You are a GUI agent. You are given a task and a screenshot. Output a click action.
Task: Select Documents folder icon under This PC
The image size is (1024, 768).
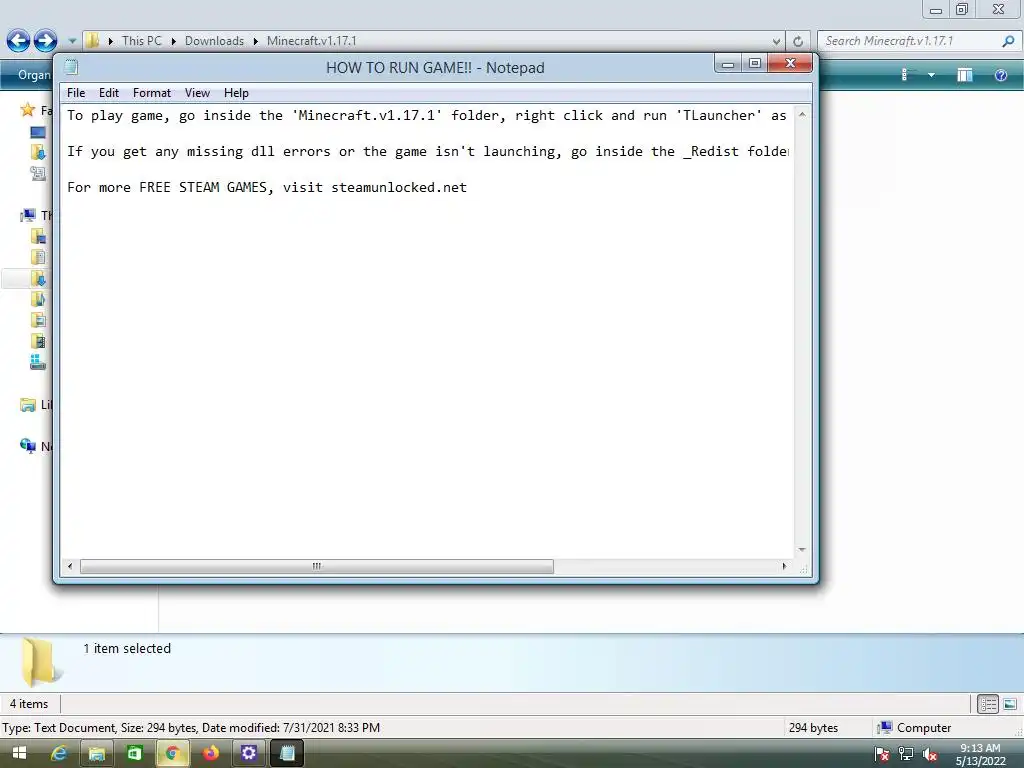point(38,257)
